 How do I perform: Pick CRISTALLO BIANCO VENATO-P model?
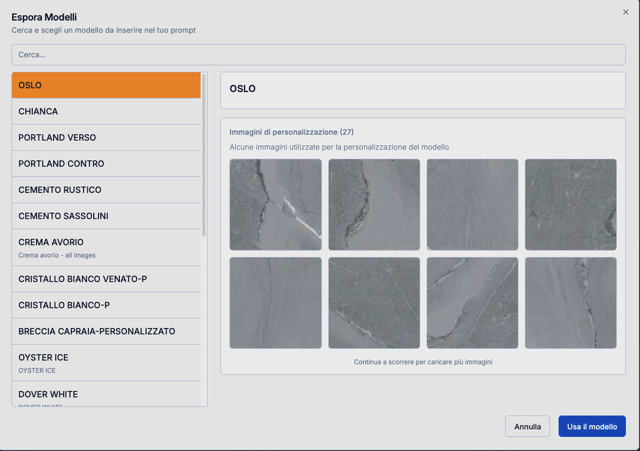click(106, 279)
